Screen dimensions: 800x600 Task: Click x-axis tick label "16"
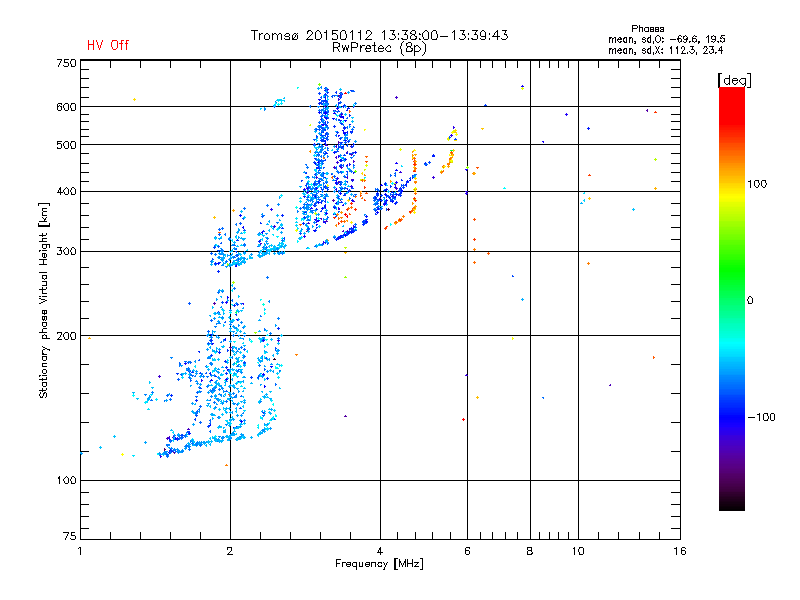(x=680, y=551)
